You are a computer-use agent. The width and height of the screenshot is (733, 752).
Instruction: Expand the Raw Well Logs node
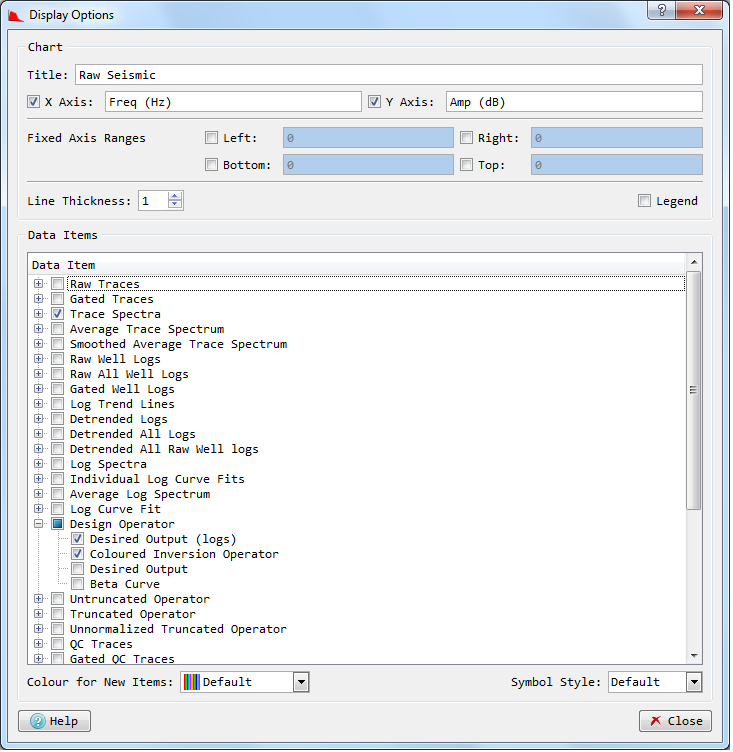39,360
